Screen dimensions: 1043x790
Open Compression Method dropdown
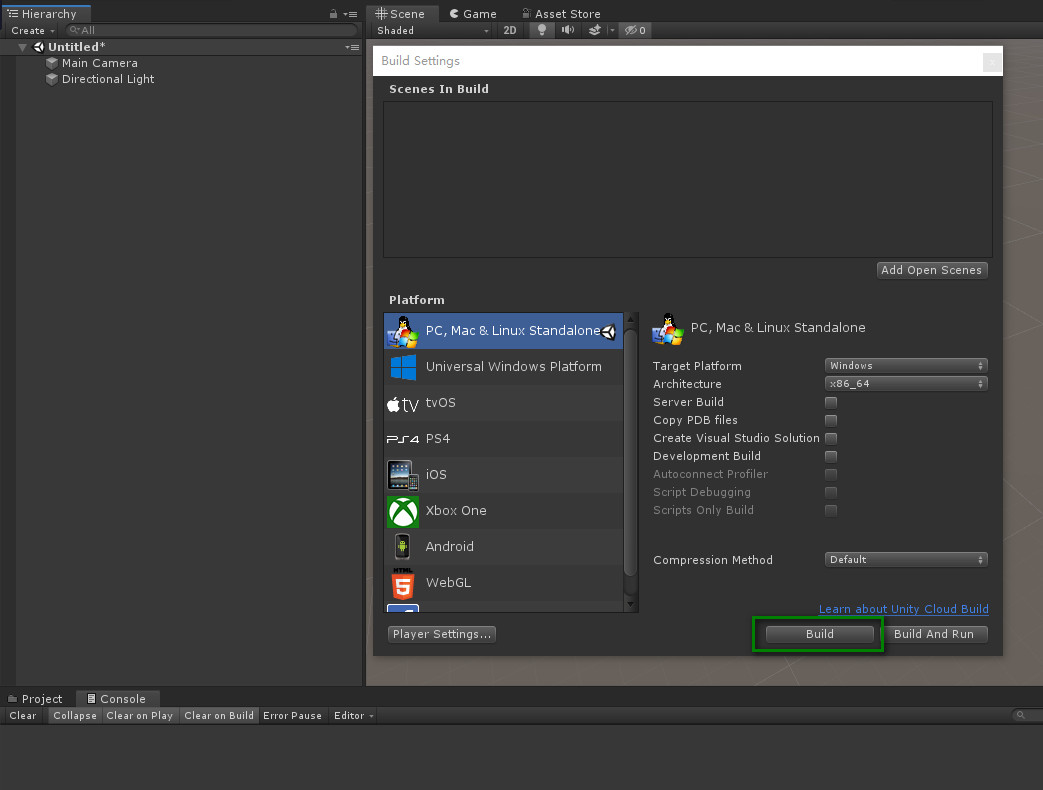pos(906,560)
